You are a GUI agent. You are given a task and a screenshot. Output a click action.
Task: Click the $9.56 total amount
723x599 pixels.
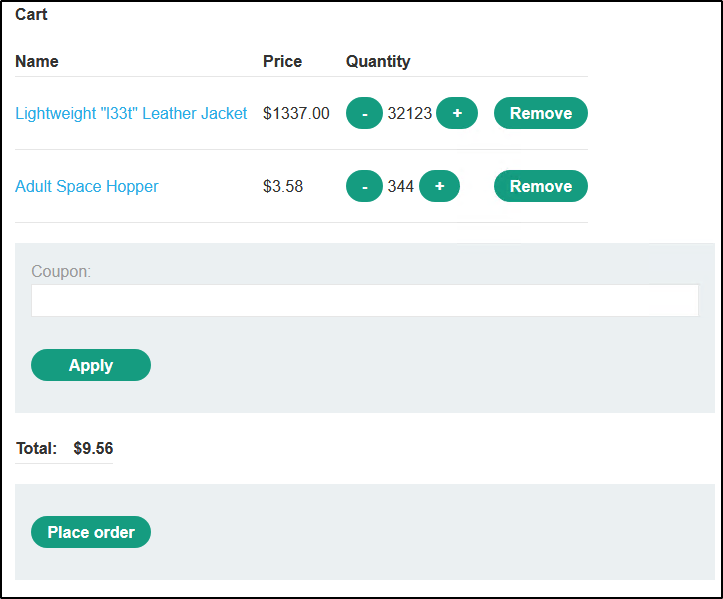[x=93, y=448]
